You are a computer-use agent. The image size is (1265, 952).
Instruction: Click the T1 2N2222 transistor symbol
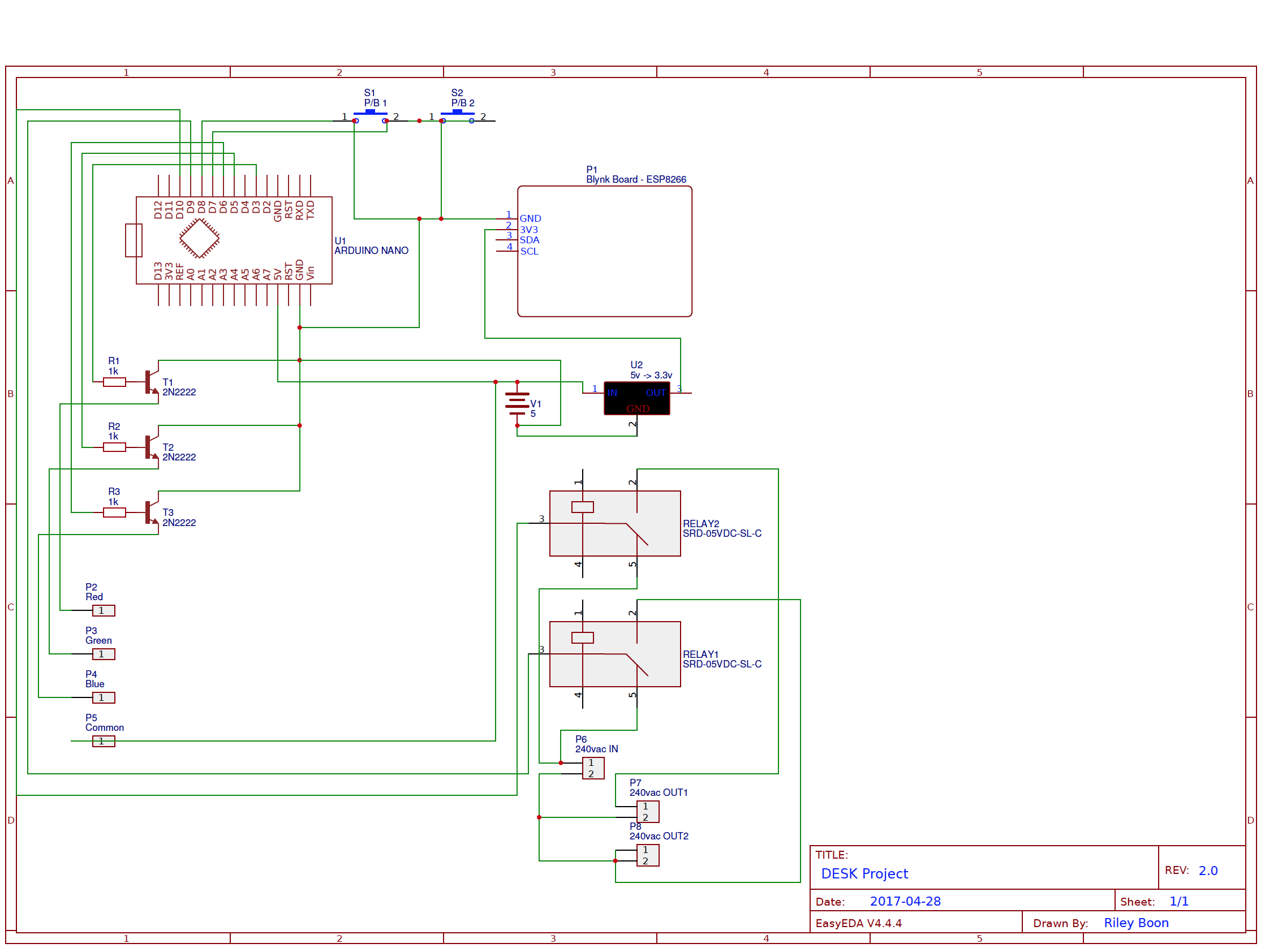(152, 382)
